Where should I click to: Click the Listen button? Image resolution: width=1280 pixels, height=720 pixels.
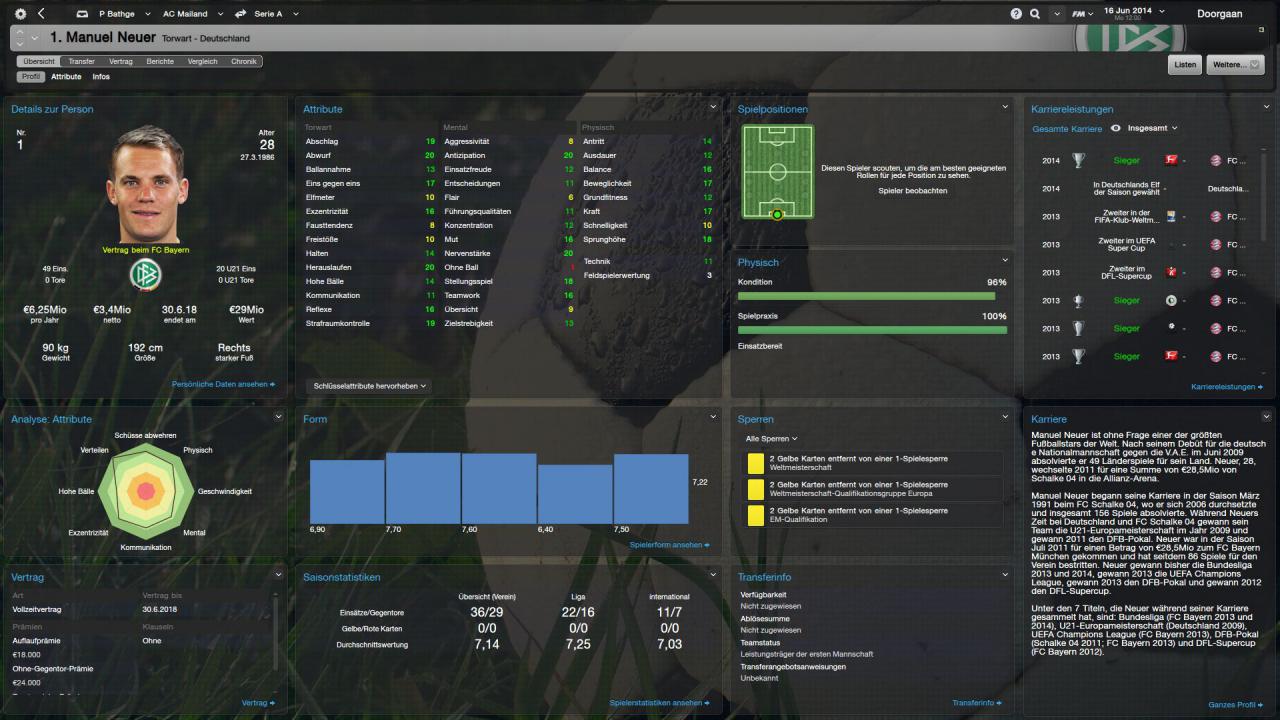1185,64
